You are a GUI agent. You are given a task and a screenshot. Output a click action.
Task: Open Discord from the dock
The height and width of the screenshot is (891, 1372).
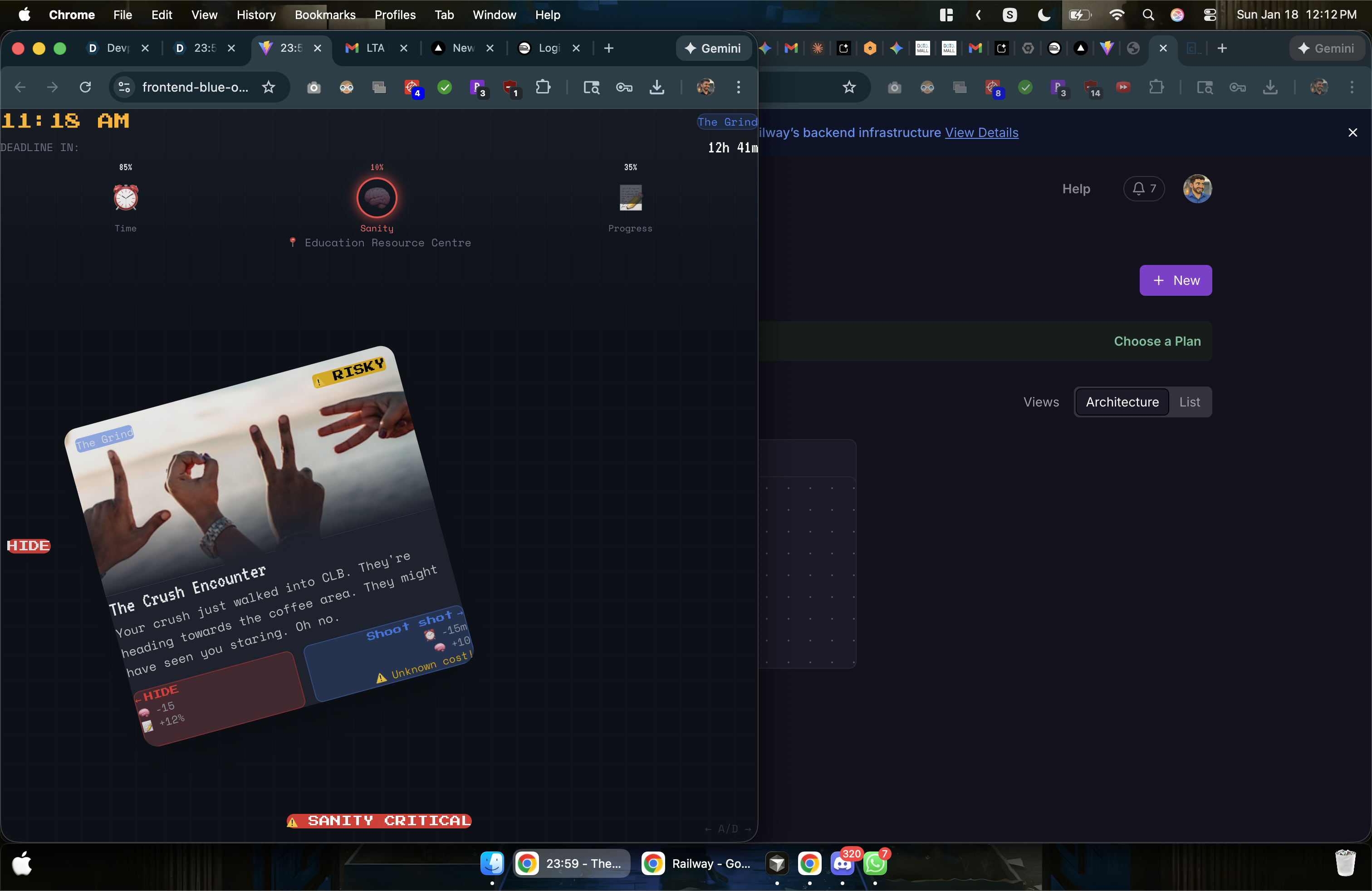(842, 863)
